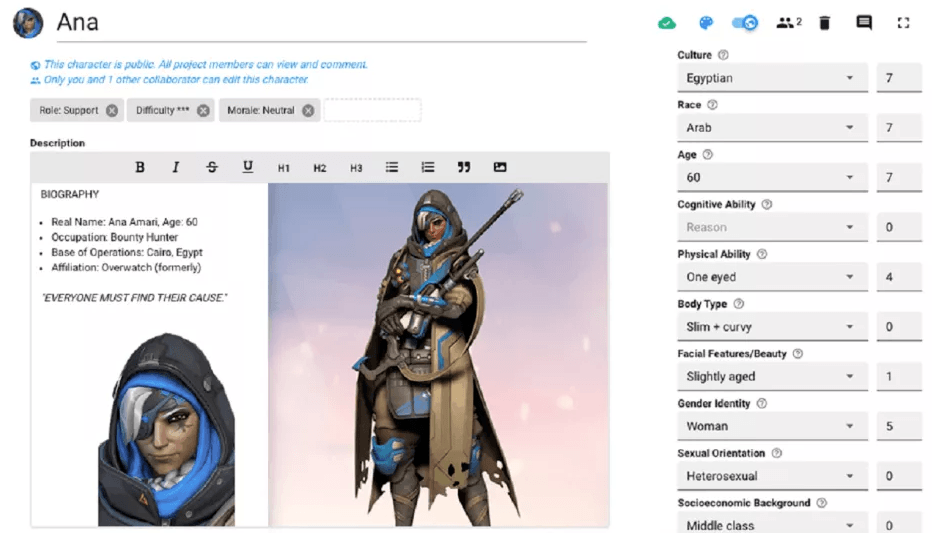Click the Race score field showing 7
935x533 pixels.
click(899, 128)
